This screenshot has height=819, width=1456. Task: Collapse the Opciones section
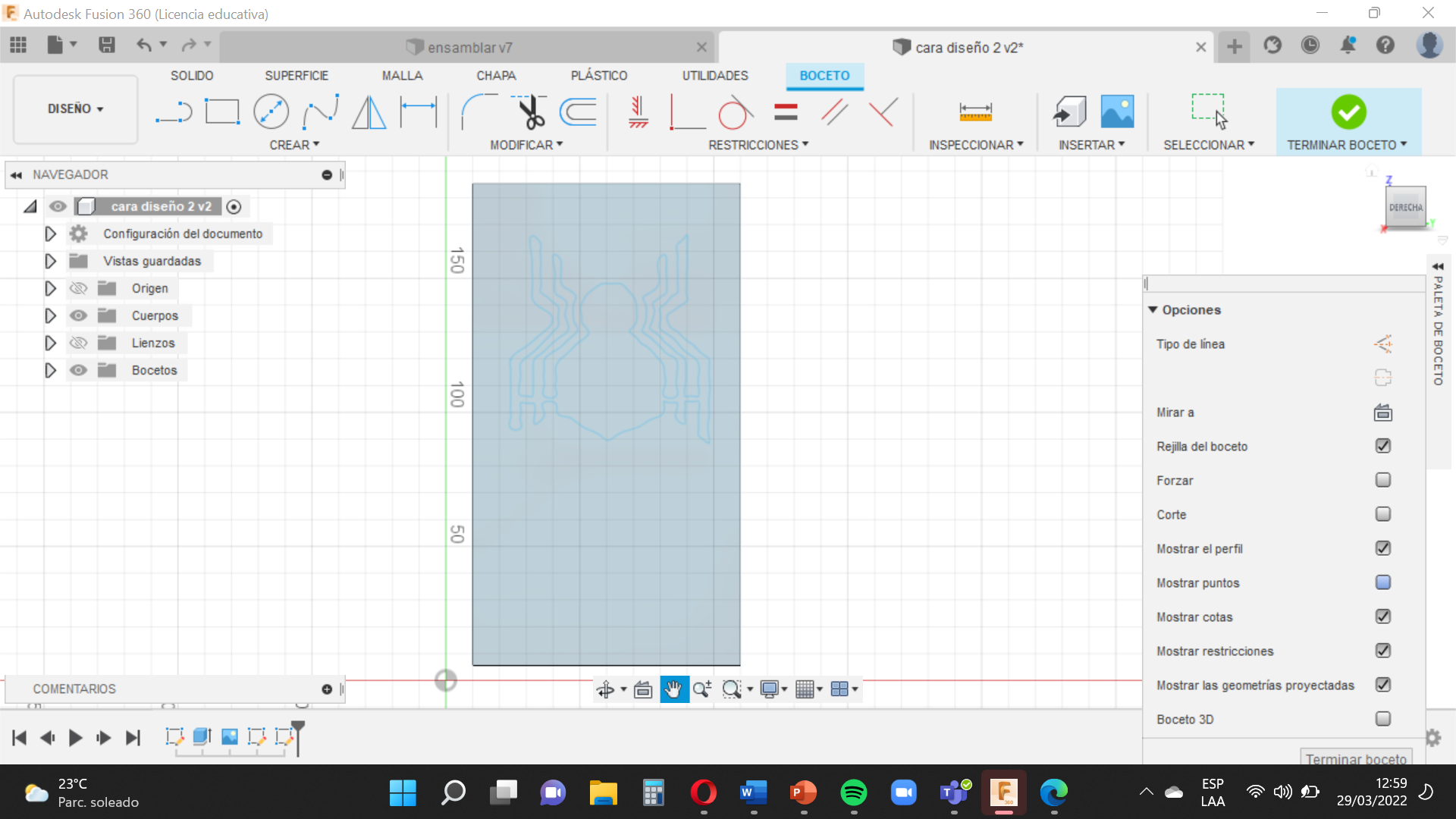pyautogui.click(x=1153, y=309)
